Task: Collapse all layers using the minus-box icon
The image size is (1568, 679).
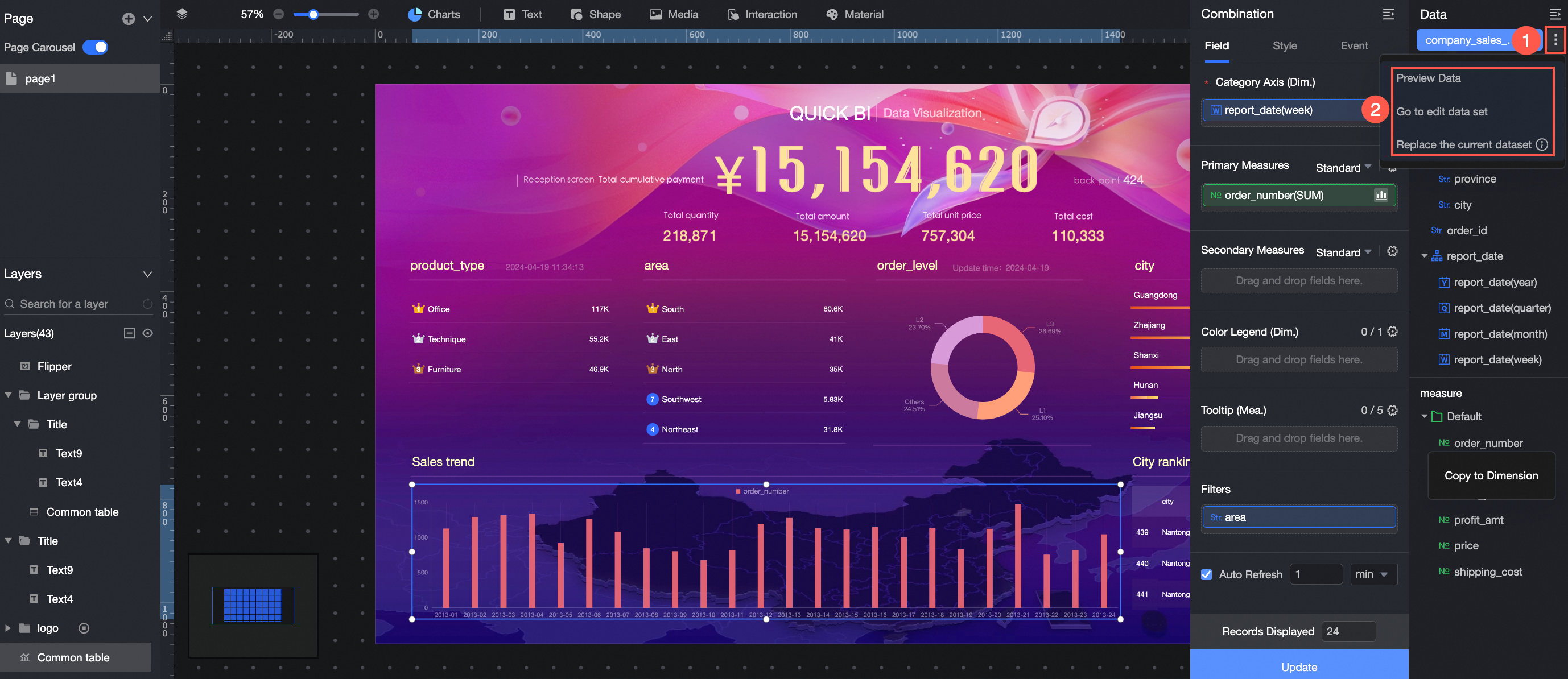Action: tap(129, 333)
